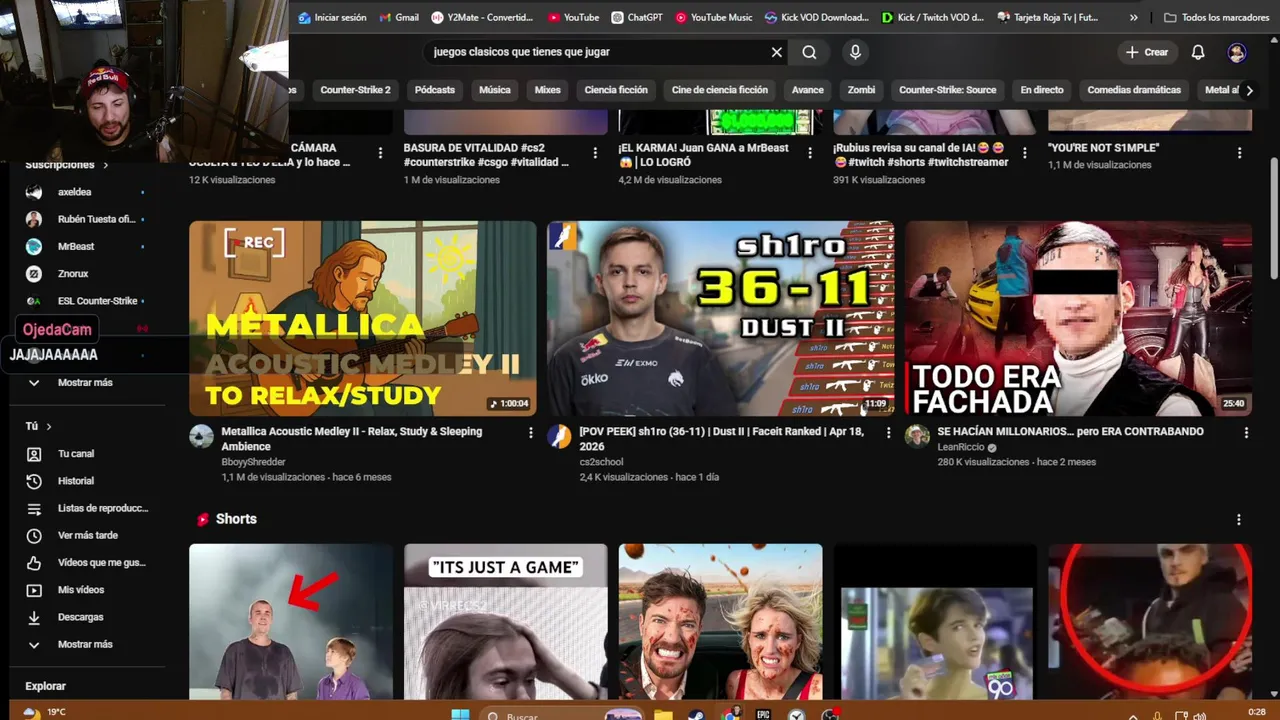Clear the search box with the X
The image size is (1280, 720).
[x=776, y=52]
